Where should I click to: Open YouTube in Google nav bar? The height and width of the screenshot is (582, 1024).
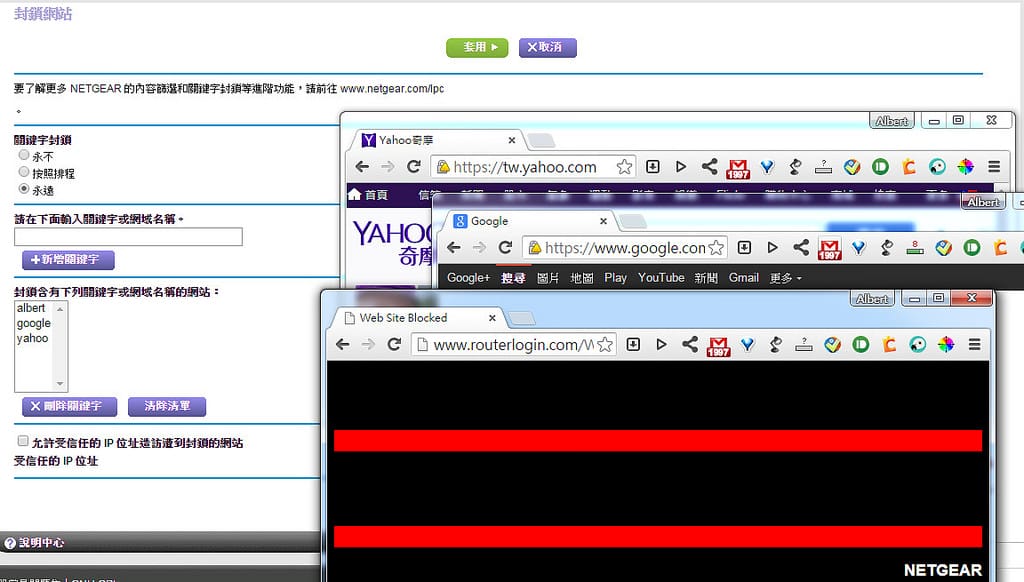[x=661, y=278]
